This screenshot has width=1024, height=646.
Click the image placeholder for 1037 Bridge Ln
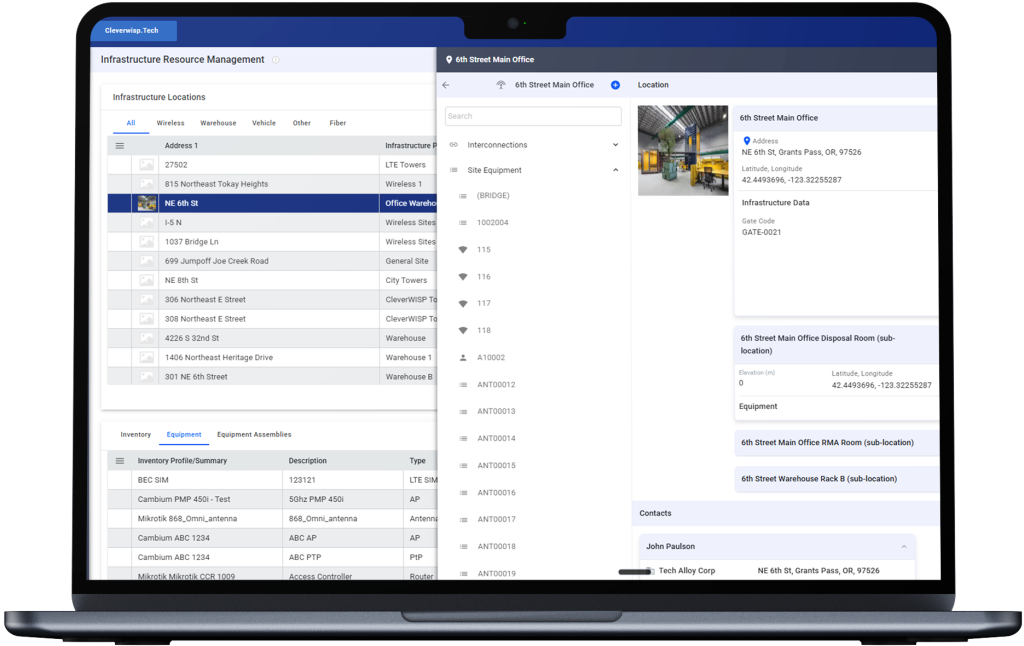146,242
